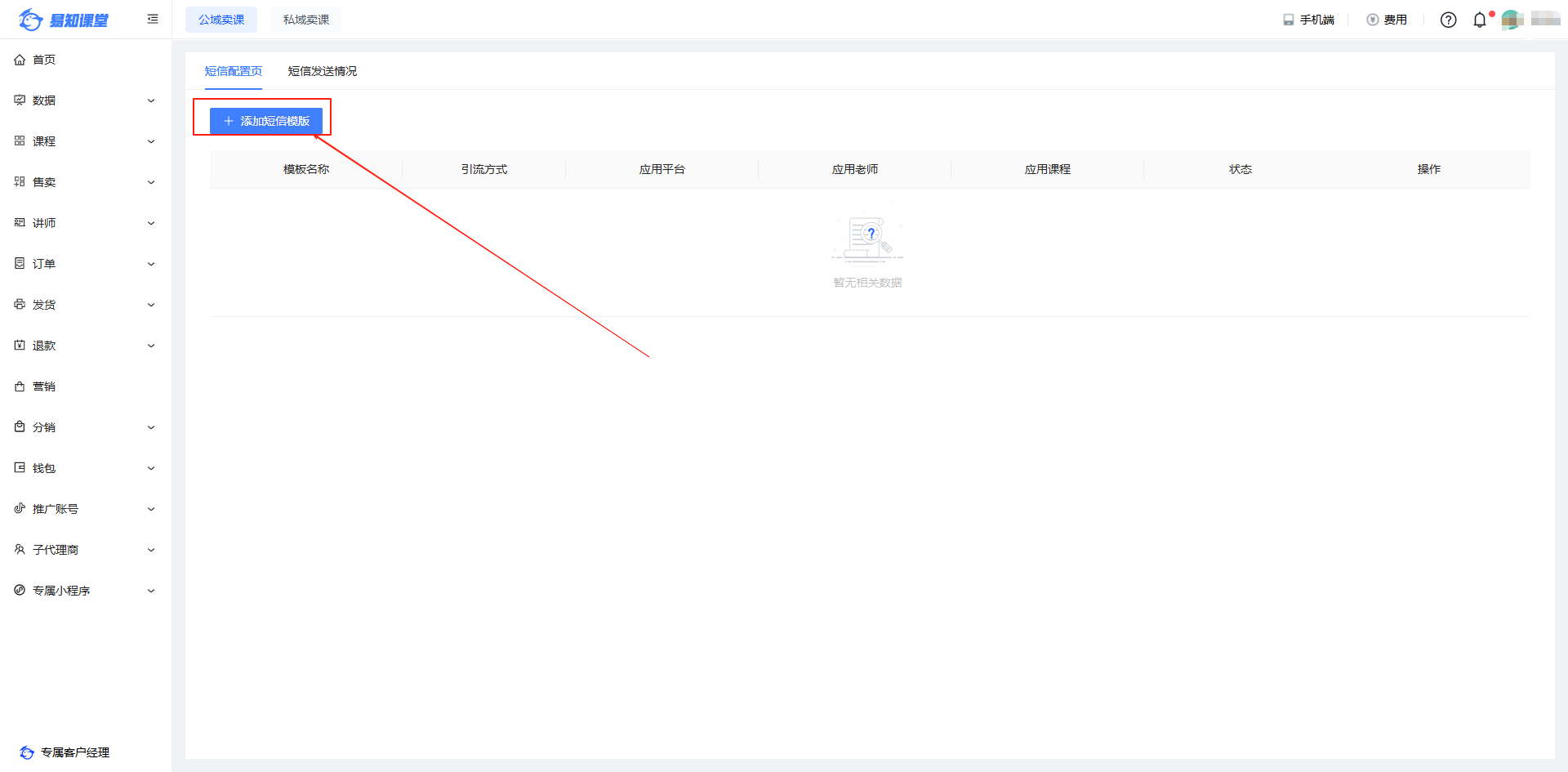The image size is (1568, 772).
Task: Click the 暂无相关数据 empty message
Action: click(x=867, y=283)
